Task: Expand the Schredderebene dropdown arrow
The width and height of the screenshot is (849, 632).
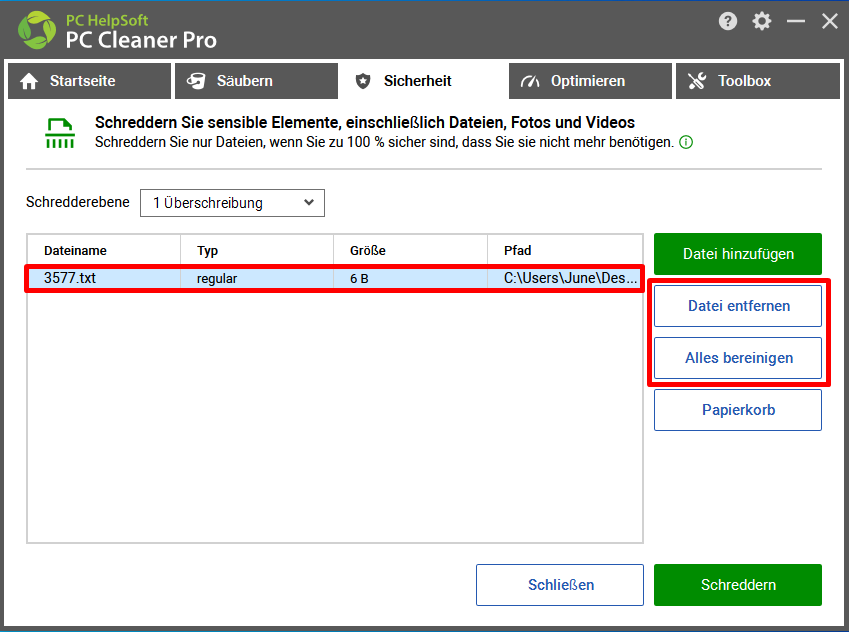Action: 309,203
